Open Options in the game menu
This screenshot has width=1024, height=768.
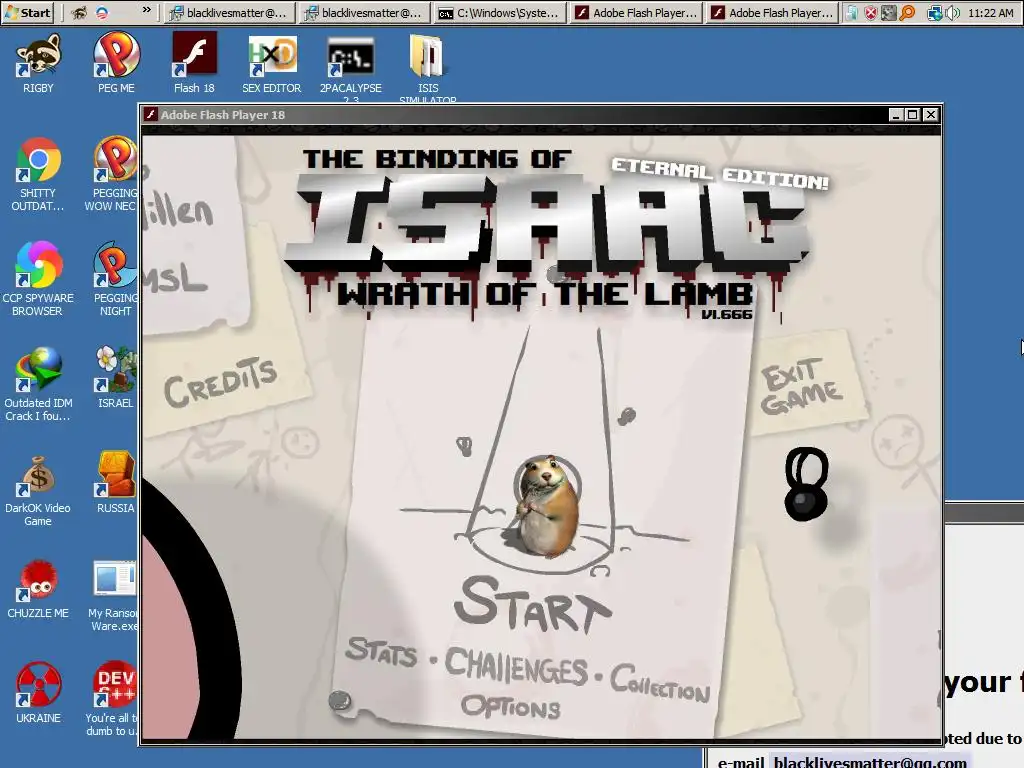point(511,706)
